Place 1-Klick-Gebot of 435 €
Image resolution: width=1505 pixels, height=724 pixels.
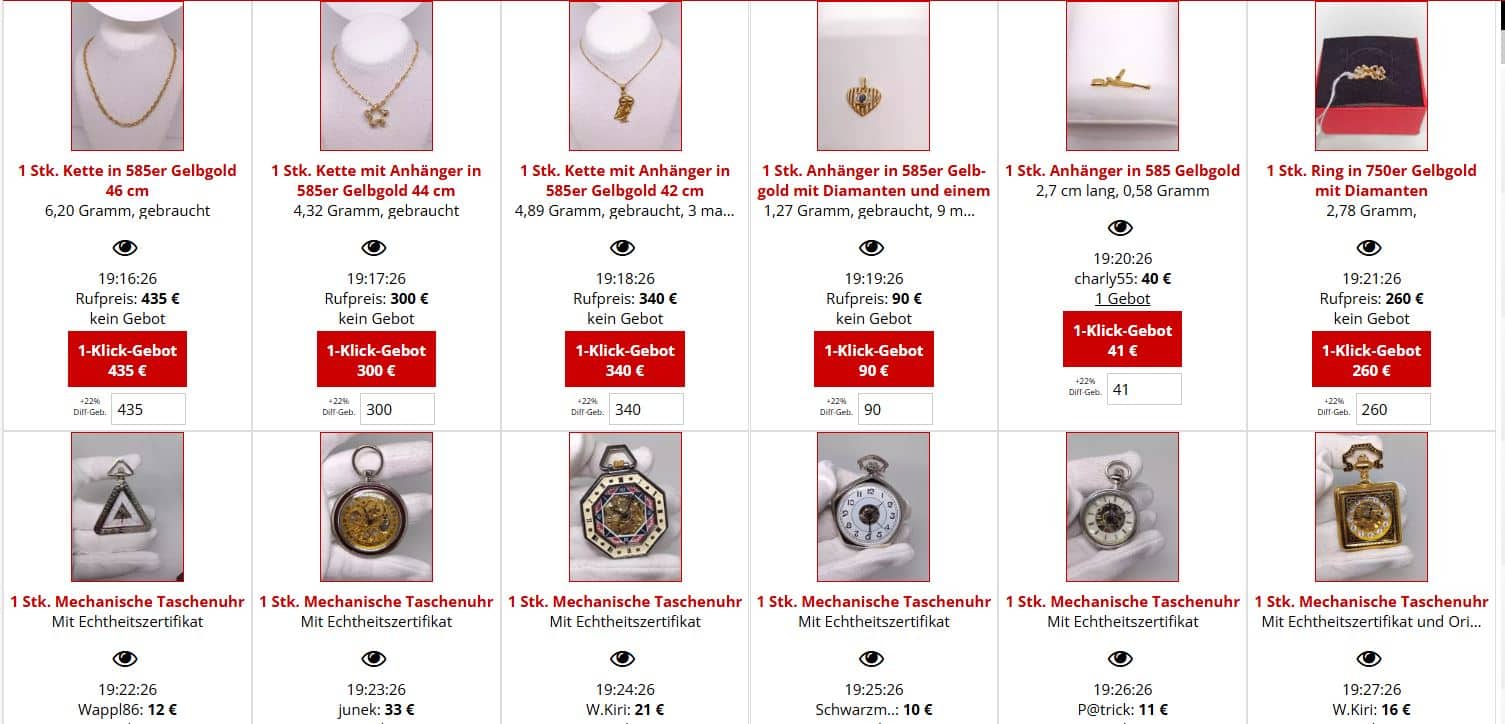coord(127,359)
